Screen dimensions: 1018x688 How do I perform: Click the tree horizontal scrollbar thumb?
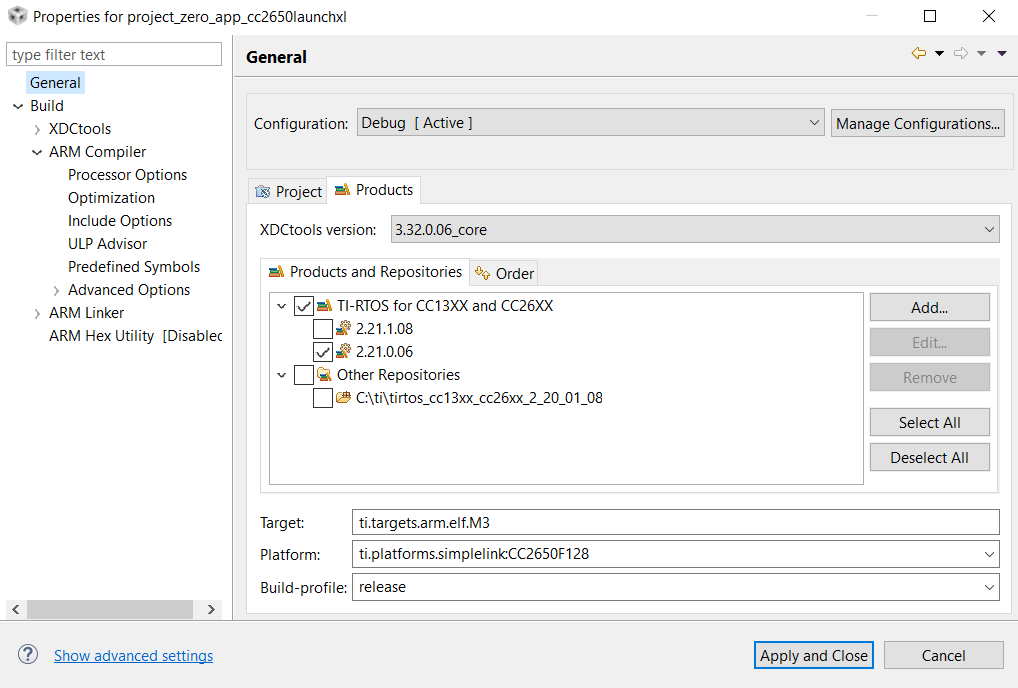110,609
